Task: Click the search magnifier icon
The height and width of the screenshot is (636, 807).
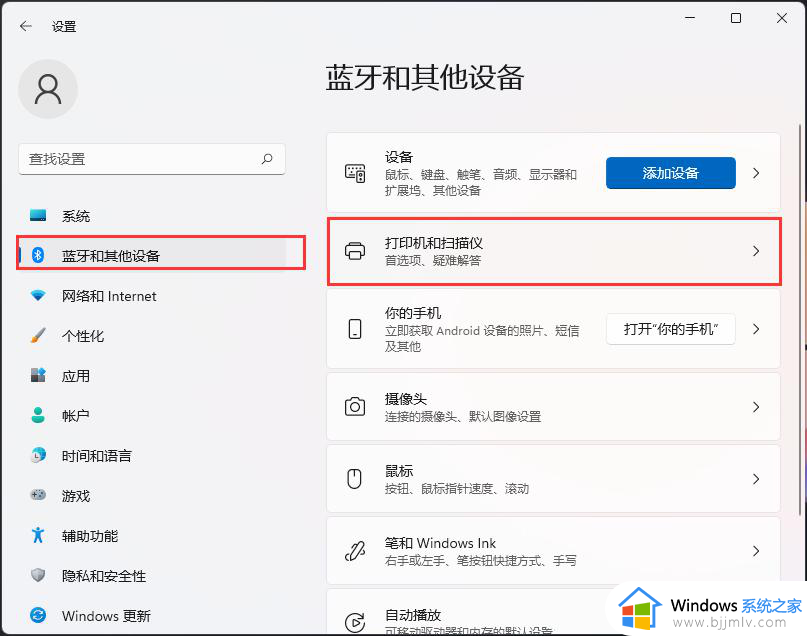Action: pyautogui.click(x=267, y=159)
